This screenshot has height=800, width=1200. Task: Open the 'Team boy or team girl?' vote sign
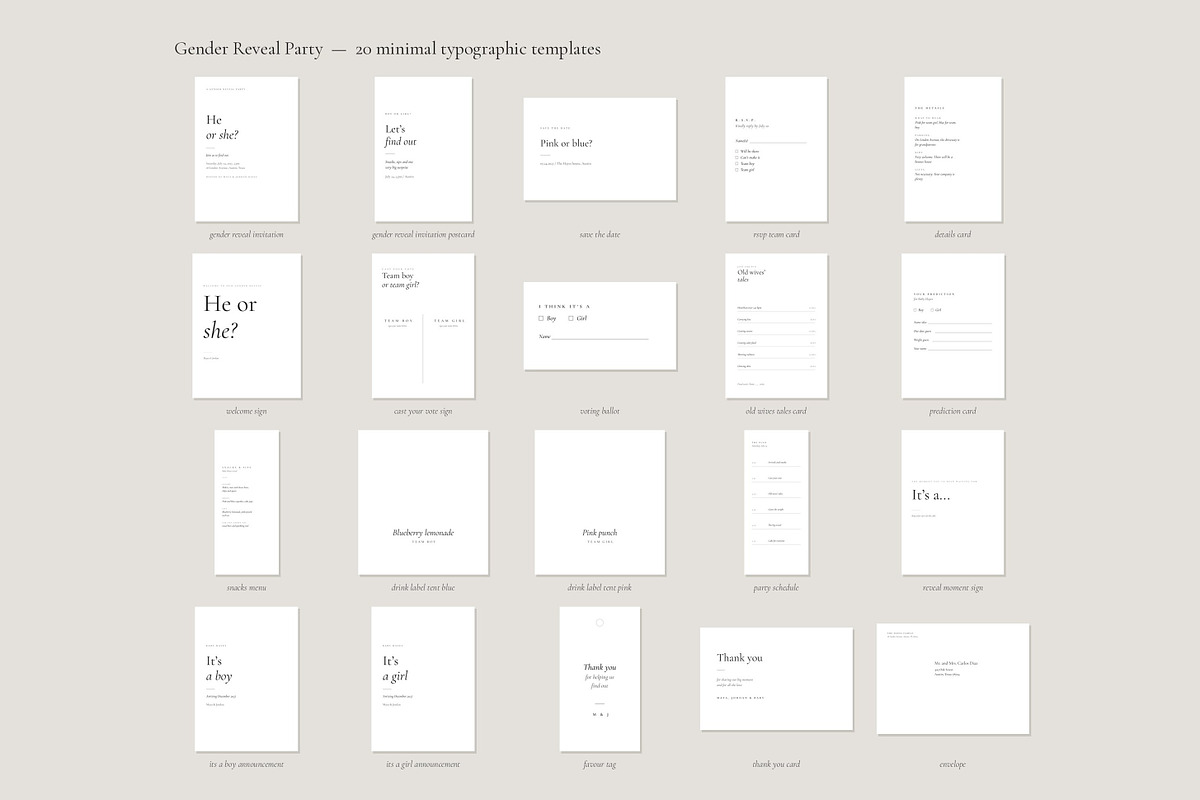(x=422, y=325)
